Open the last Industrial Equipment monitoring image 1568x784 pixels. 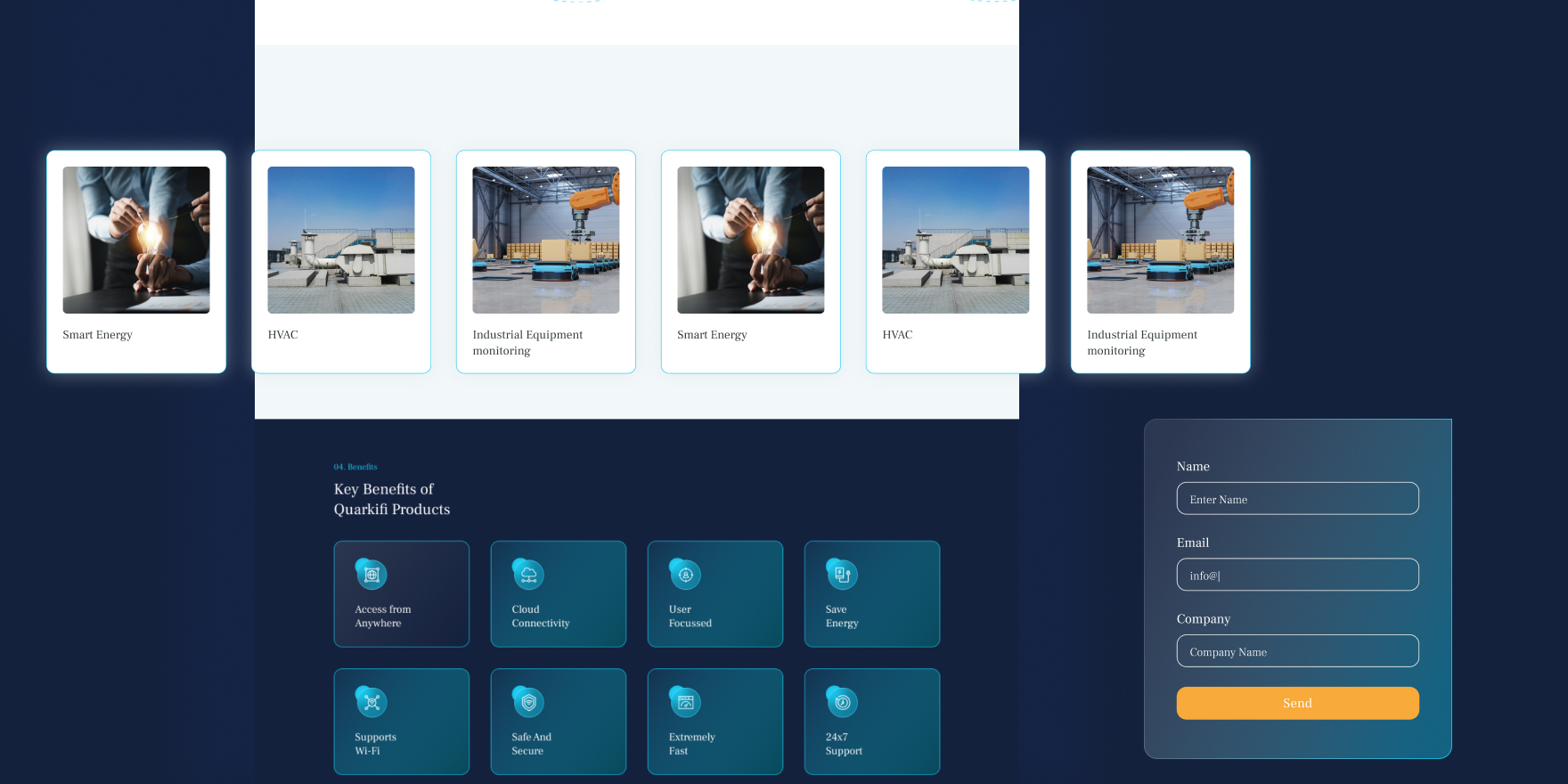1161,240
